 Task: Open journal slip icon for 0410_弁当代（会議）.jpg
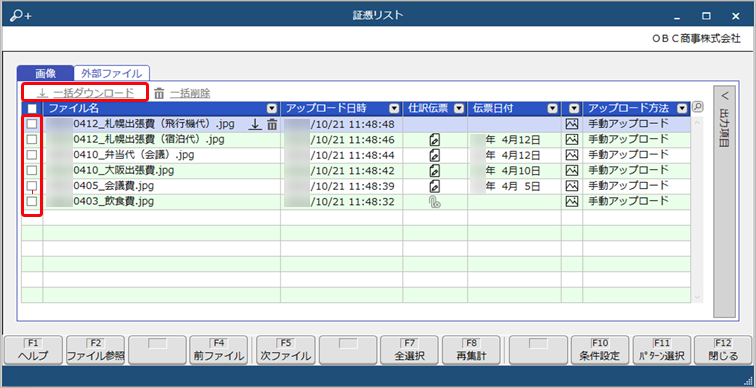pyautogui.click(x=434, y=155)
